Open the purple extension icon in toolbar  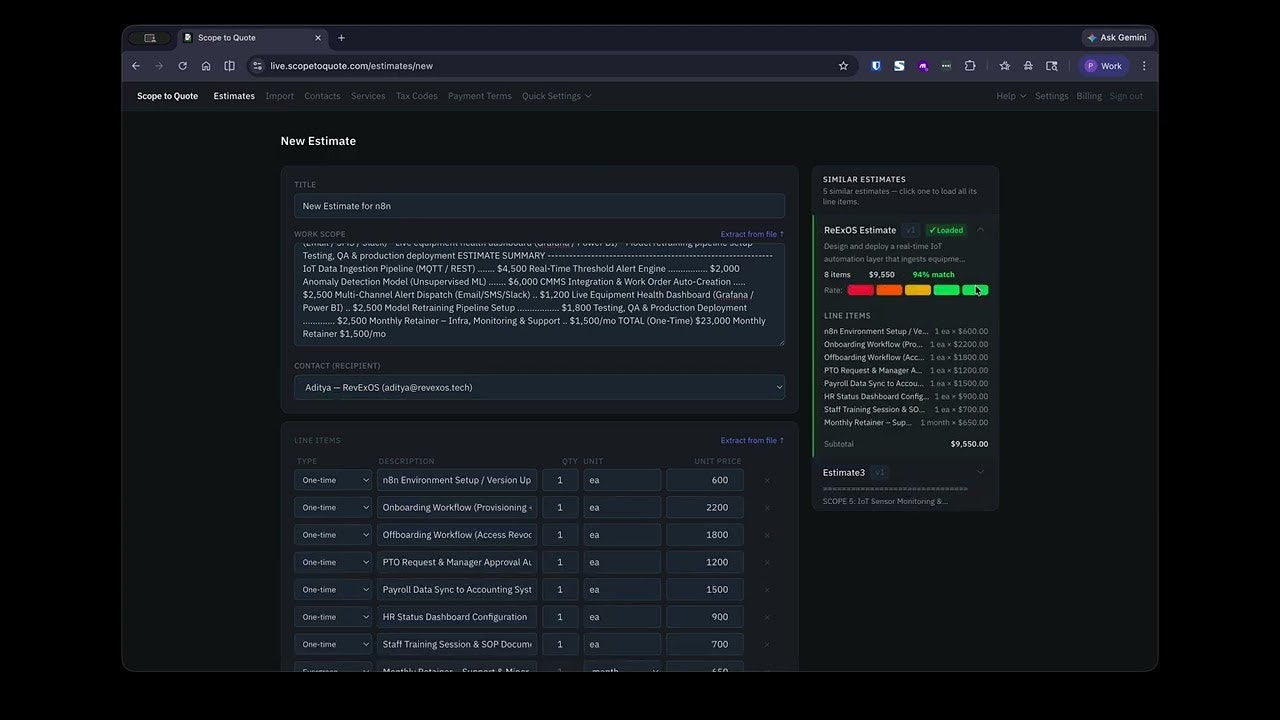923,66
